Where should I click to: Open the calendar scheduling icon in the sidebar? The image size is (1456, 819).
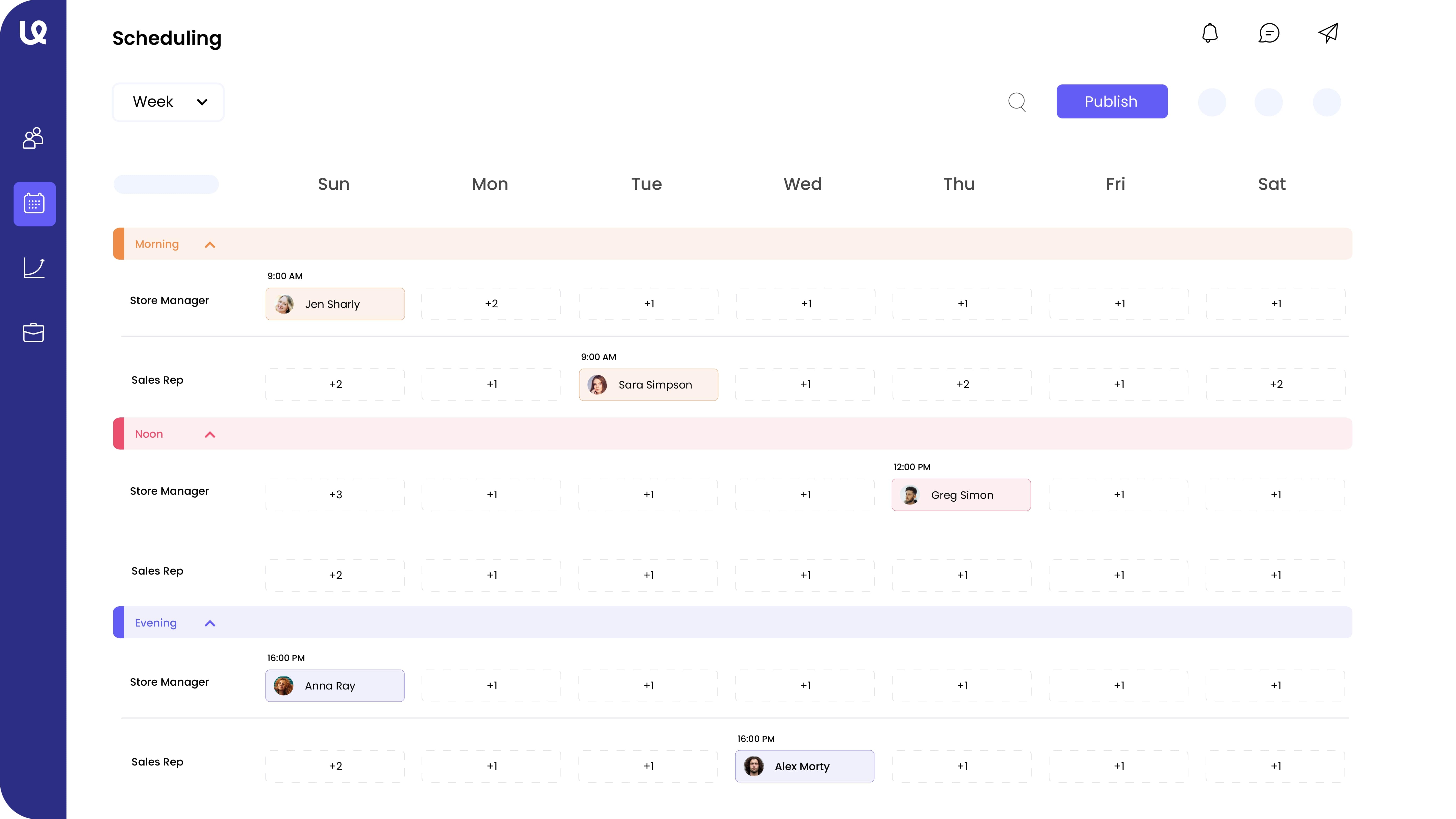tap(34, 204)
